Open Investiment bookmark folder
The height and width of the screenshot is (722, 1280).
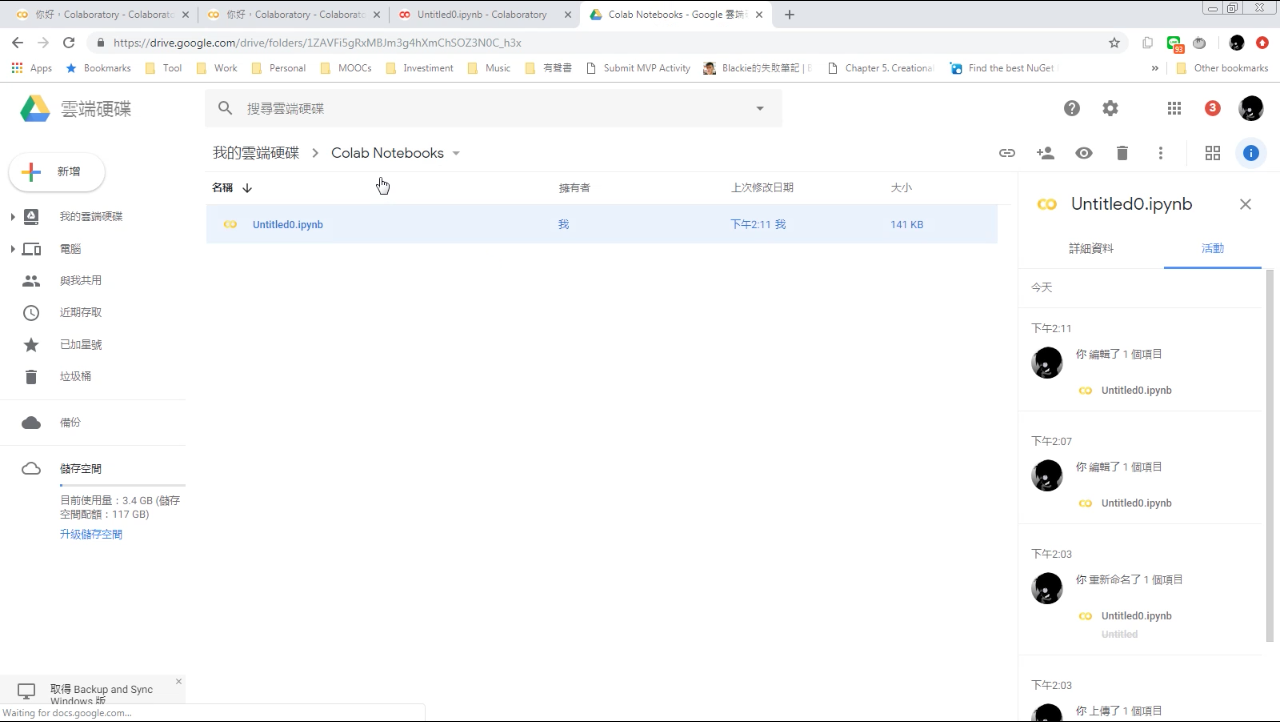point(420,68)
